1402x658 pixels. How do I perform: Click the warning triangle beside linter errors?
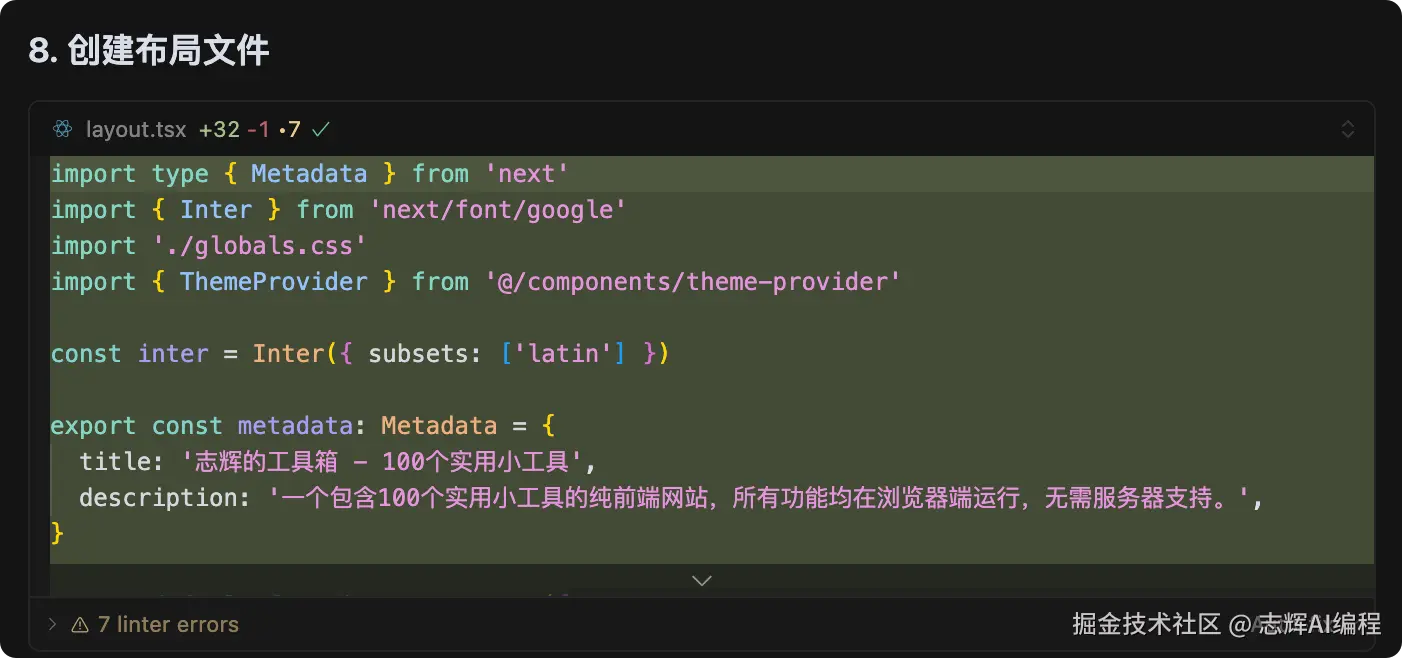coord(80,625)
